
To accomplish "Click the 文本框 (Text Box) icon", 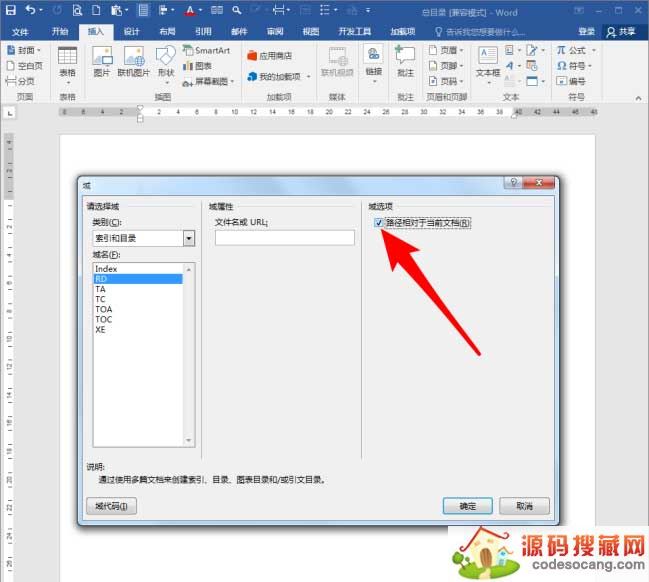I will (487, 60).
